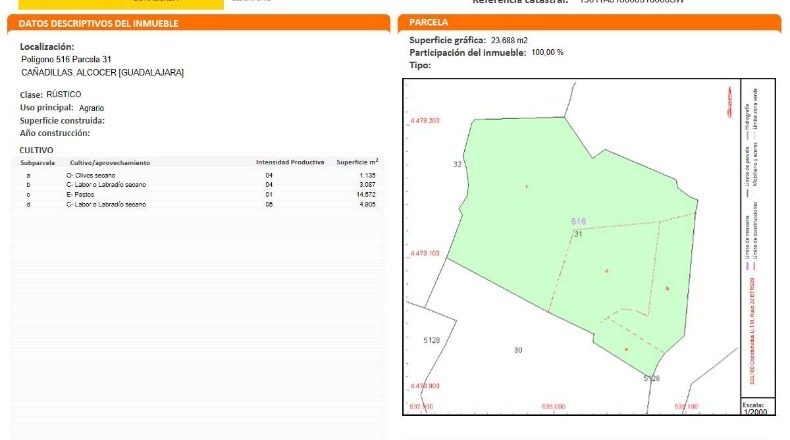This screenshot has width=790, height=440.
Task: Click the UTM coordinate label '633.000'
Action: (553, 406)
